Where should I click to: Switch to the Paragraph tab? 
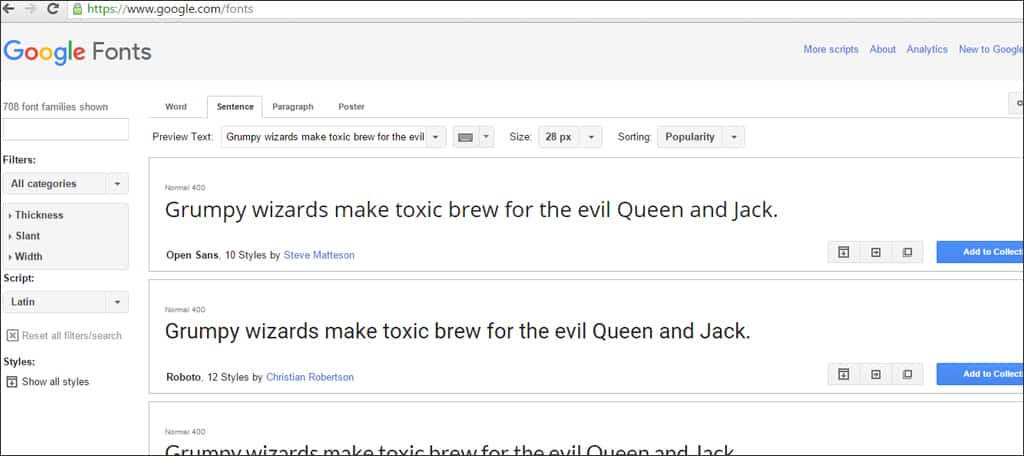293,106
